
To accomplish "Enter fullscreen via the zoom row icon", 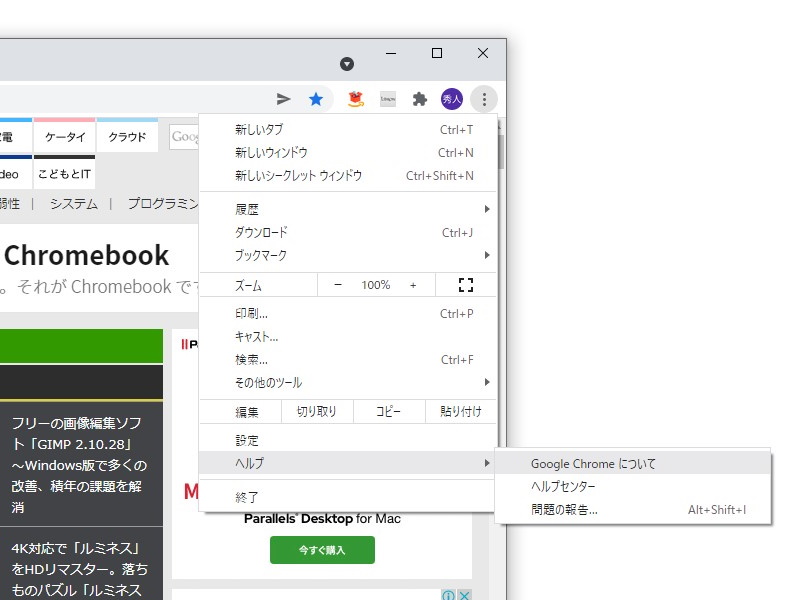I will pyautogui.click(x=465, y=285).
